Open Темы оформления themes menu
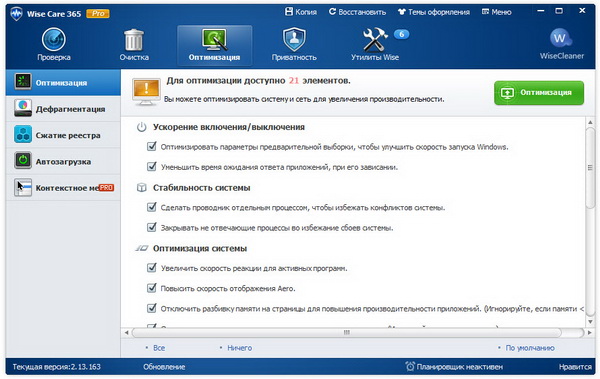The height and width of the screenshot is (379, 600). [434, 12]
